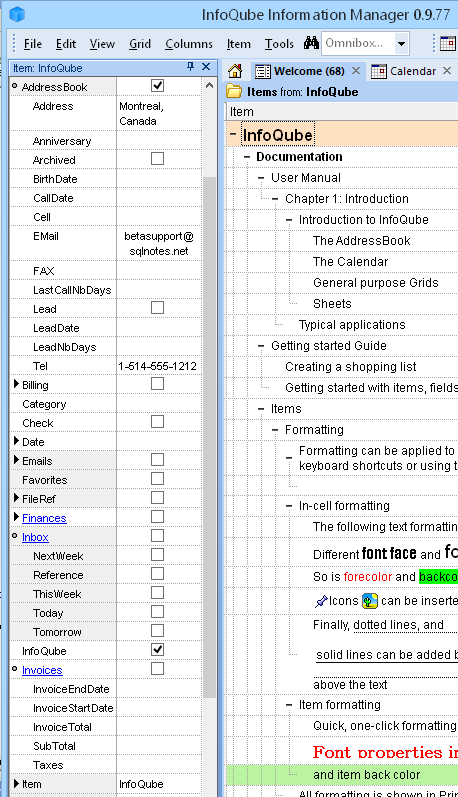Click the properties panel scrollbar thumb

(x=209, y=437)
